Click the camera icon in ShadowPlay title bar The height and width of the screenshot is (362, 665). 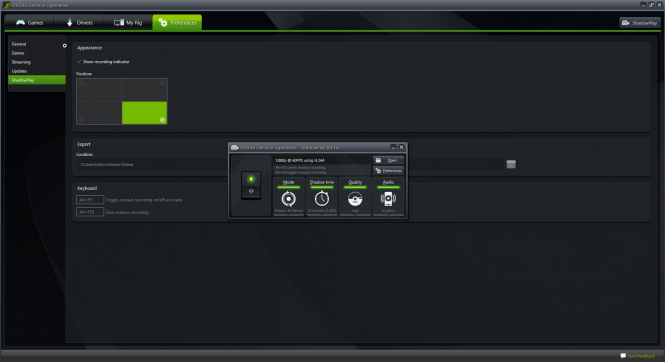pos(235,147)
